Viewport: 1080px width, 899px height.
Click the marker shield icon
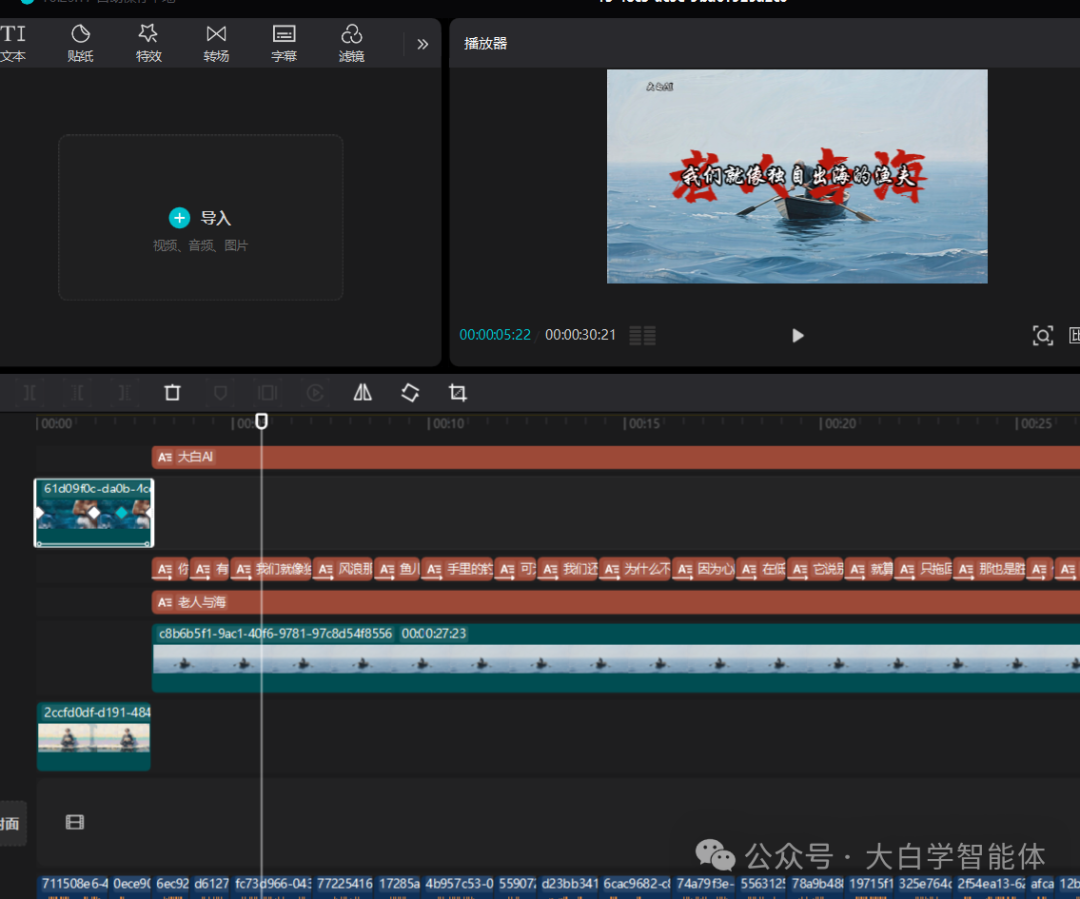point(220,393)
